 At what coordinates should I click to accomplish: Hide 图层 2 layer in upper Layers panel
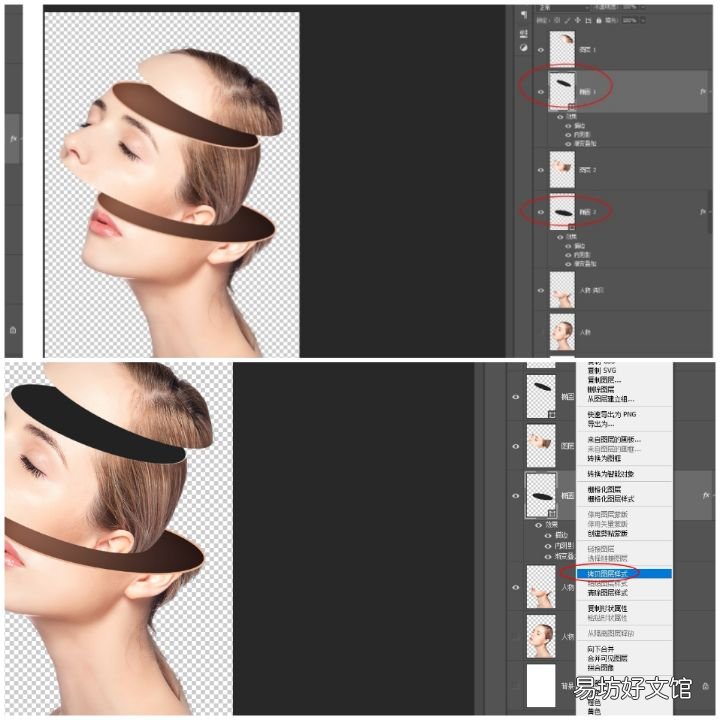pyautogui.click(x=541, y=170)
